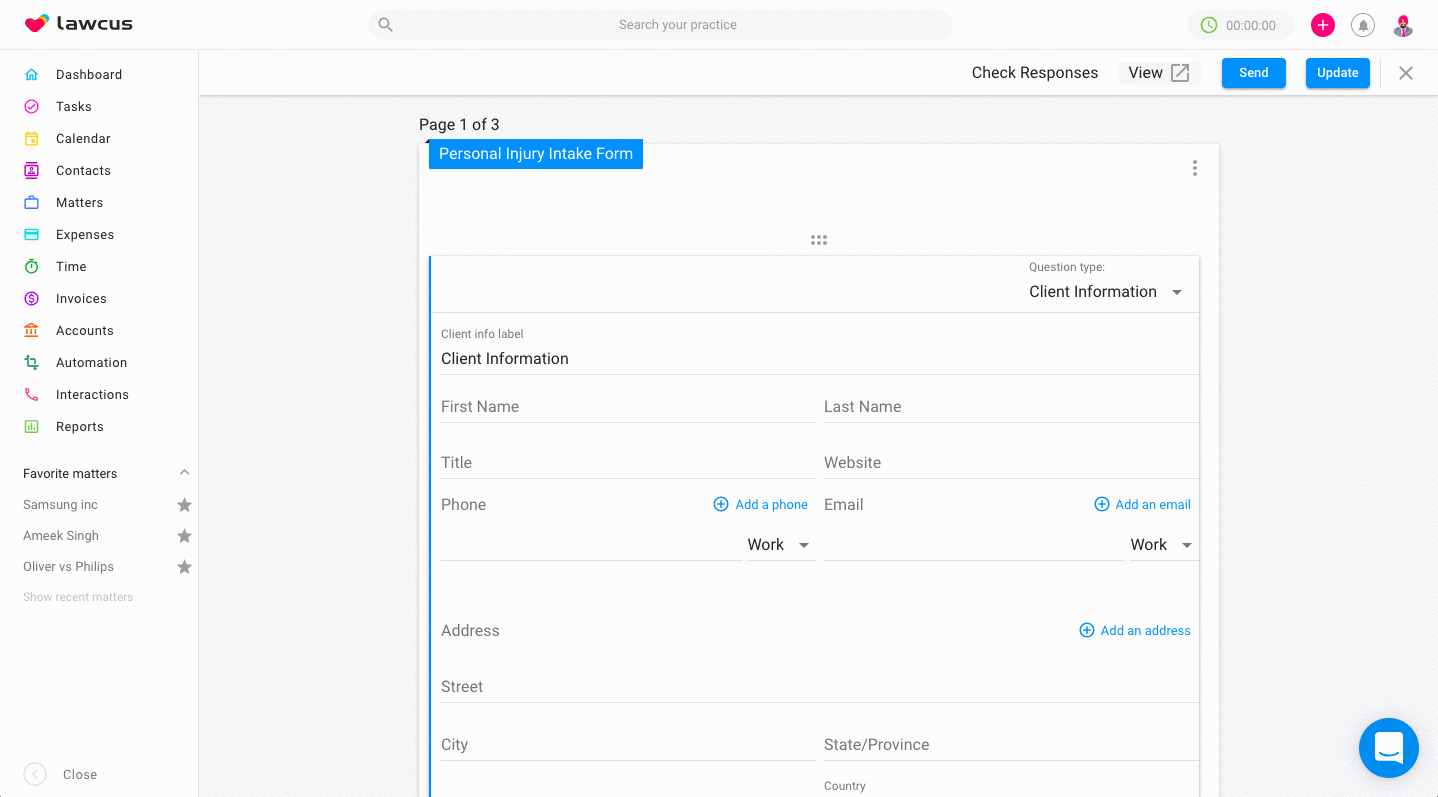Edit the Client info label field

820,359
